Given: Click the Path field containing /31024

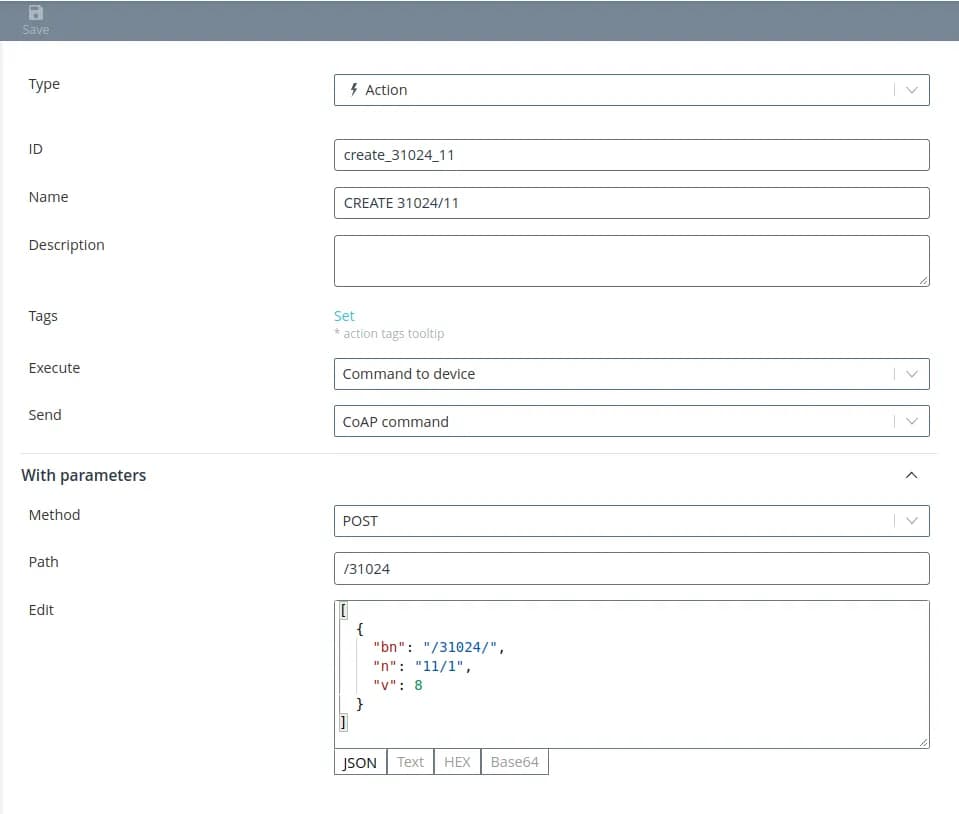Looking at the screenshot, I should tap(630, 569).
